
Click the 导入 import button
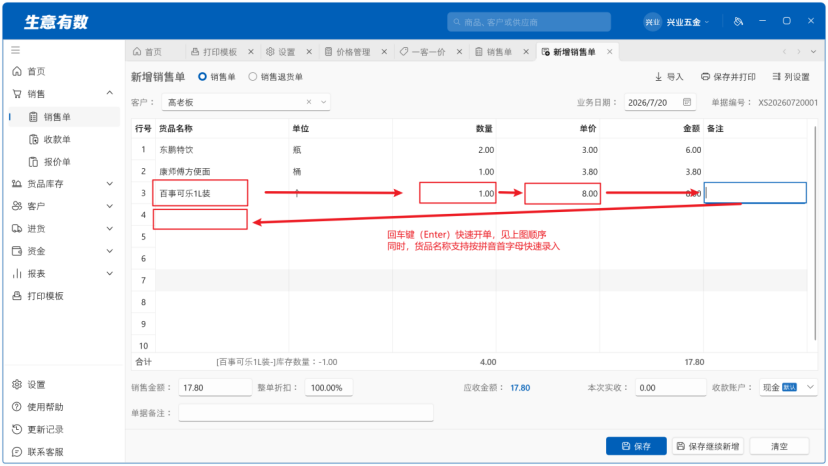(x=669, y=77)
